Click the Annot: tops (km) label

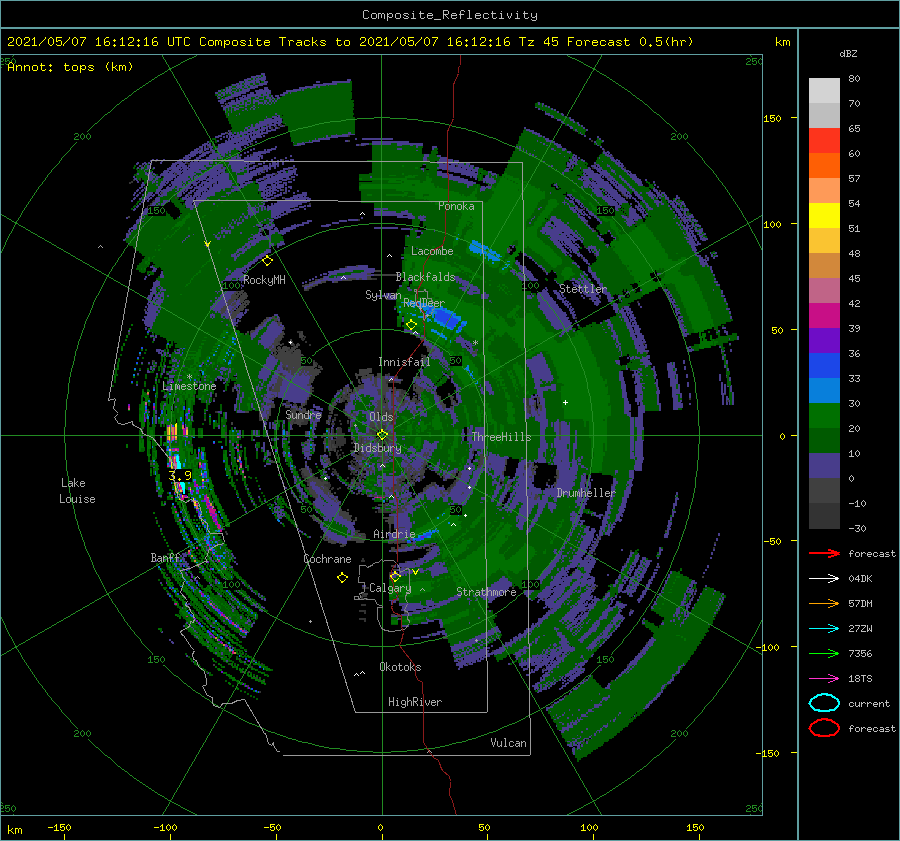pyautogui.click(x=70, y=67)
